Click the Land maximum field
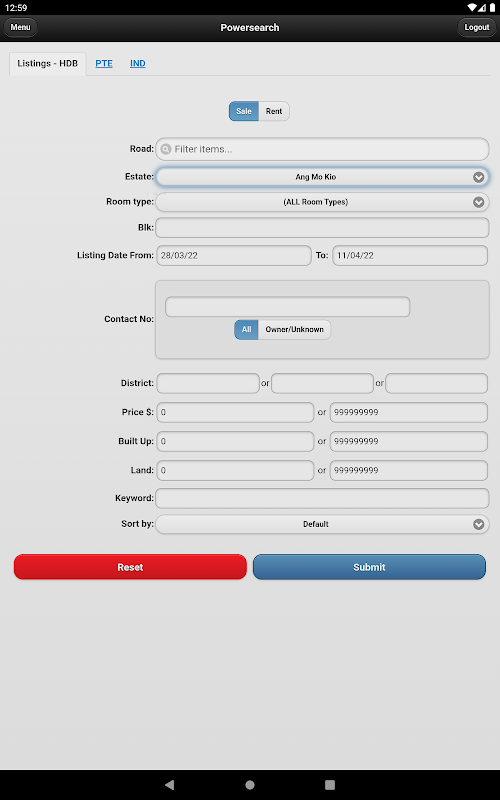This screenshot has width=500, height=800. pyautogui.click(x=409, y=470)
